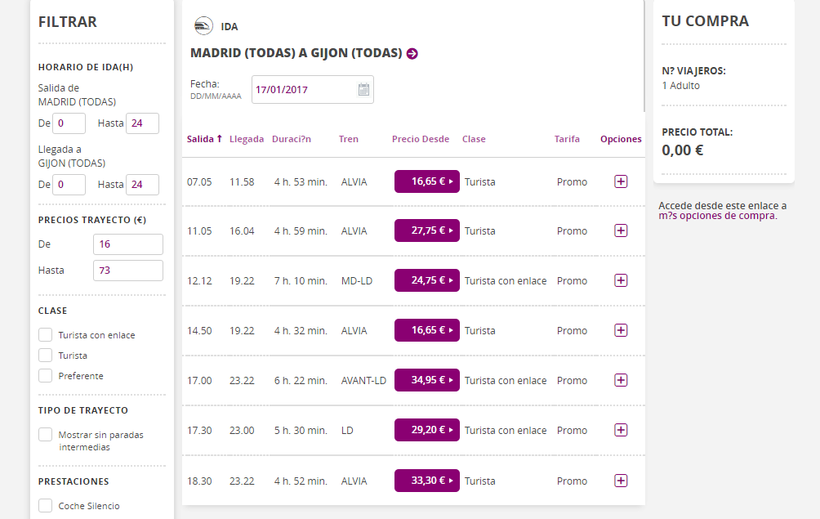820x519 pixels.
Task: Open plus options for 18.30 ALVIA train
Action: click(621, 481)
